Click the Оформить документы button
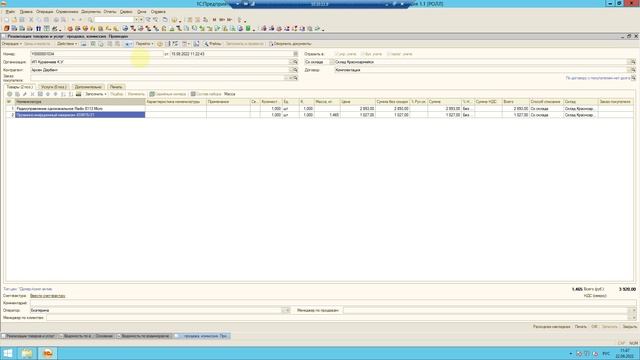This screenshot has height=360, width=640. coord(290,44)
